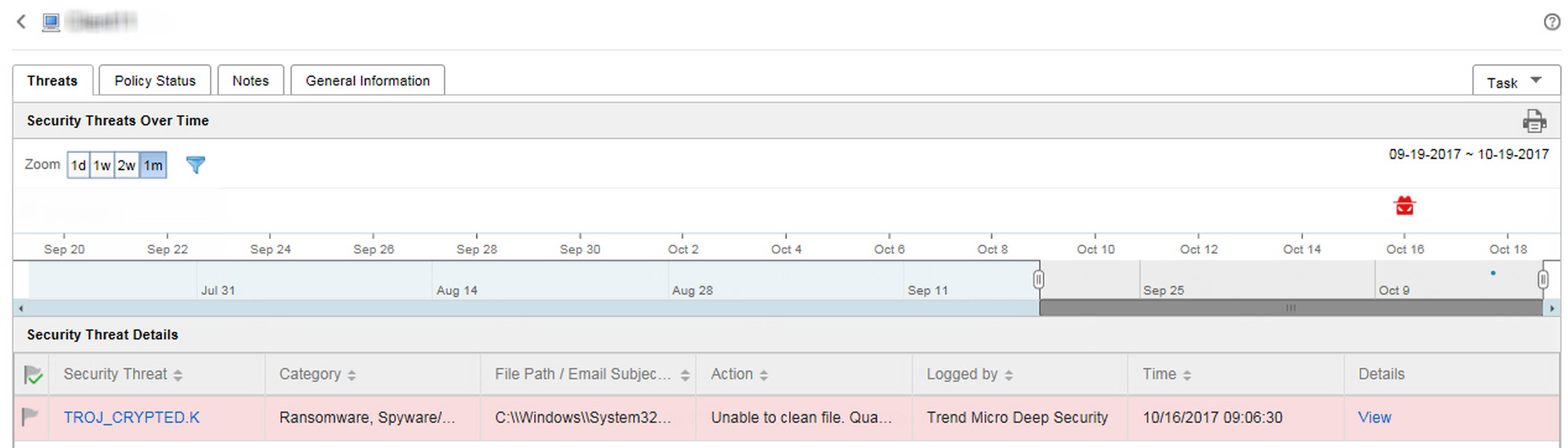
Task: Click View in the Details column
Action: 1374,418
